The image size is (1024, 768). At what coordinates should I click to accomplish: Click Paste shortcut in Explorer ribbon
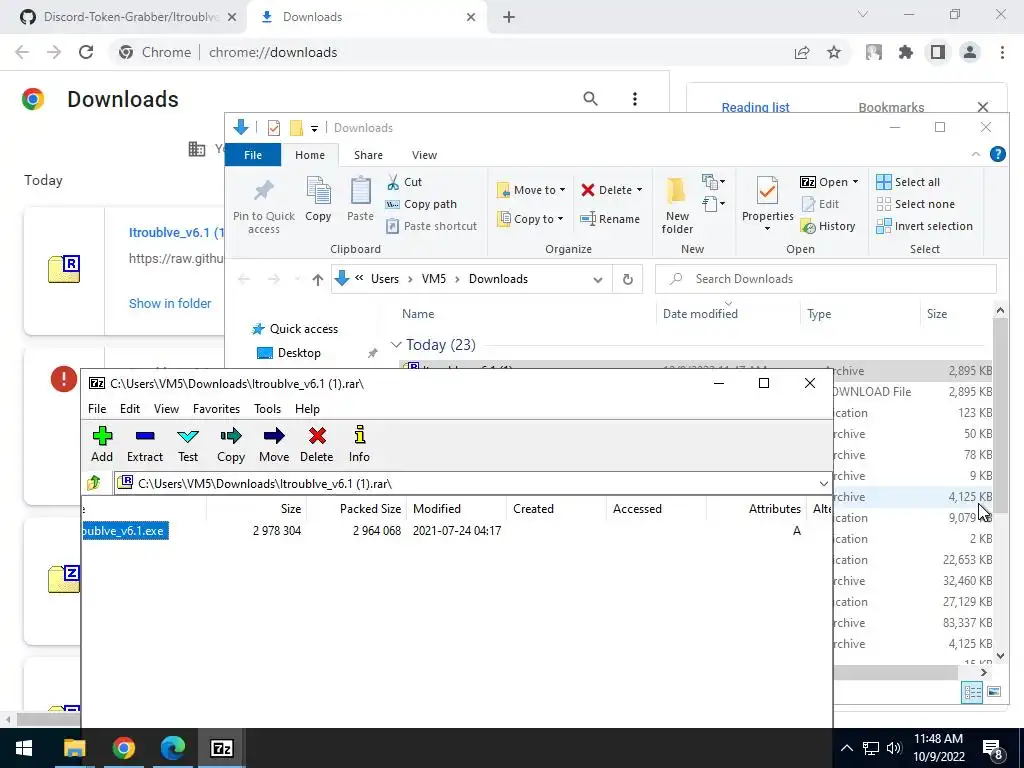tap(431, 226)
